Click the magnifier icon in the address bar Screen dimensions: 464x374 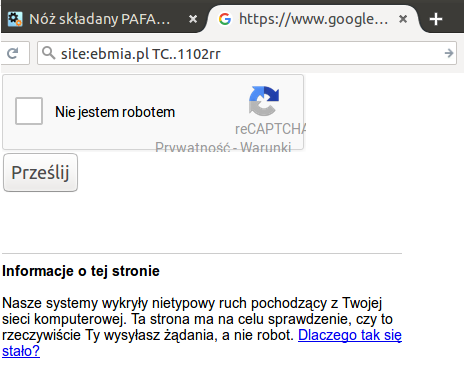pos(49,53)
